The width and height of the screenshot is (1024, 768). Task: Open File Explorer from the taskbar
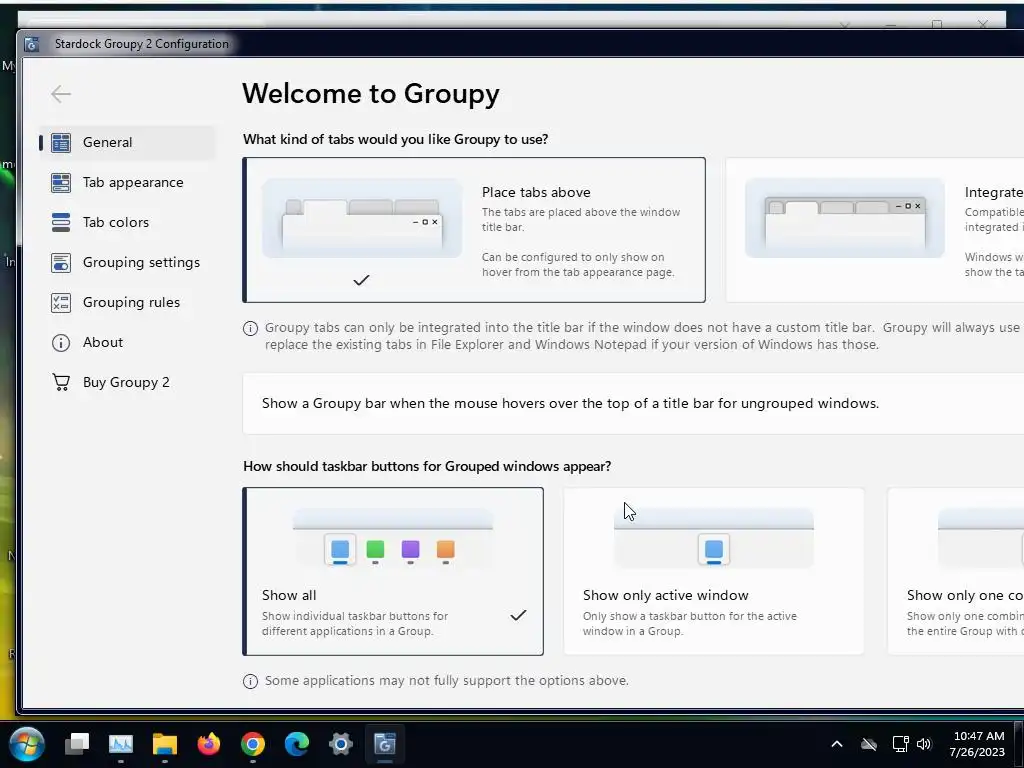165,744
